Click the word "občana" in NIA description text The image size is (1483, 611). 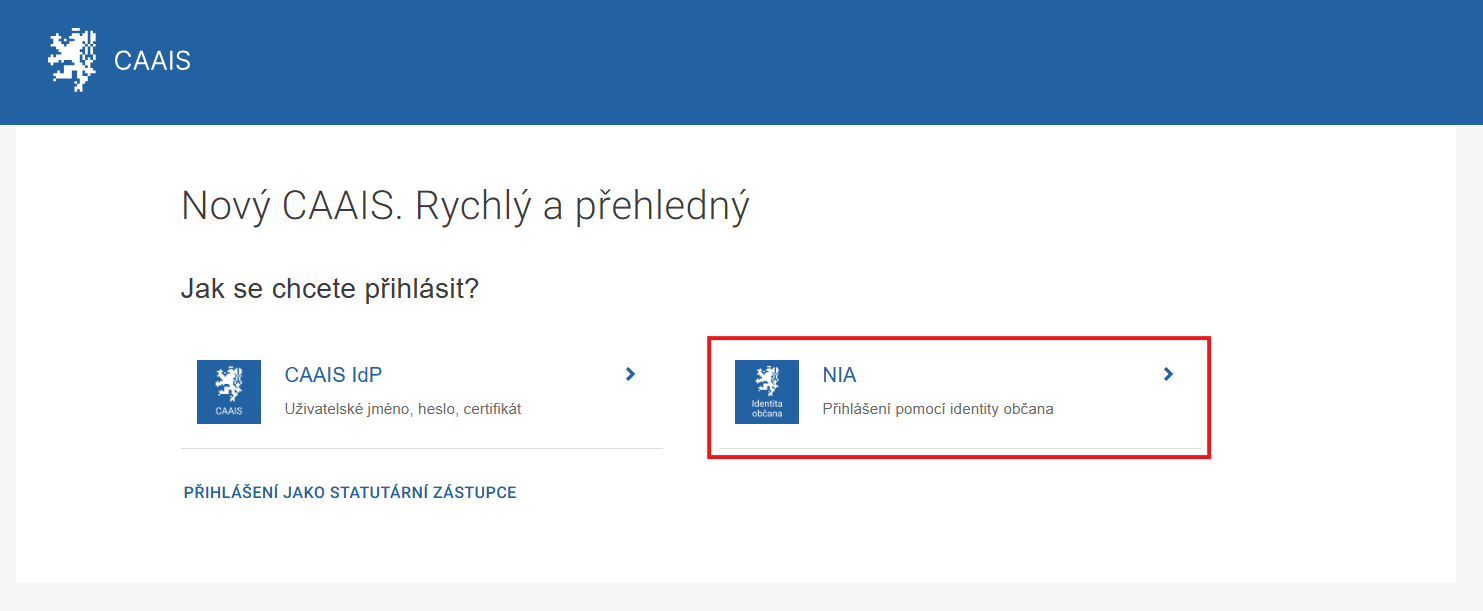click(x=1028, y=409)
